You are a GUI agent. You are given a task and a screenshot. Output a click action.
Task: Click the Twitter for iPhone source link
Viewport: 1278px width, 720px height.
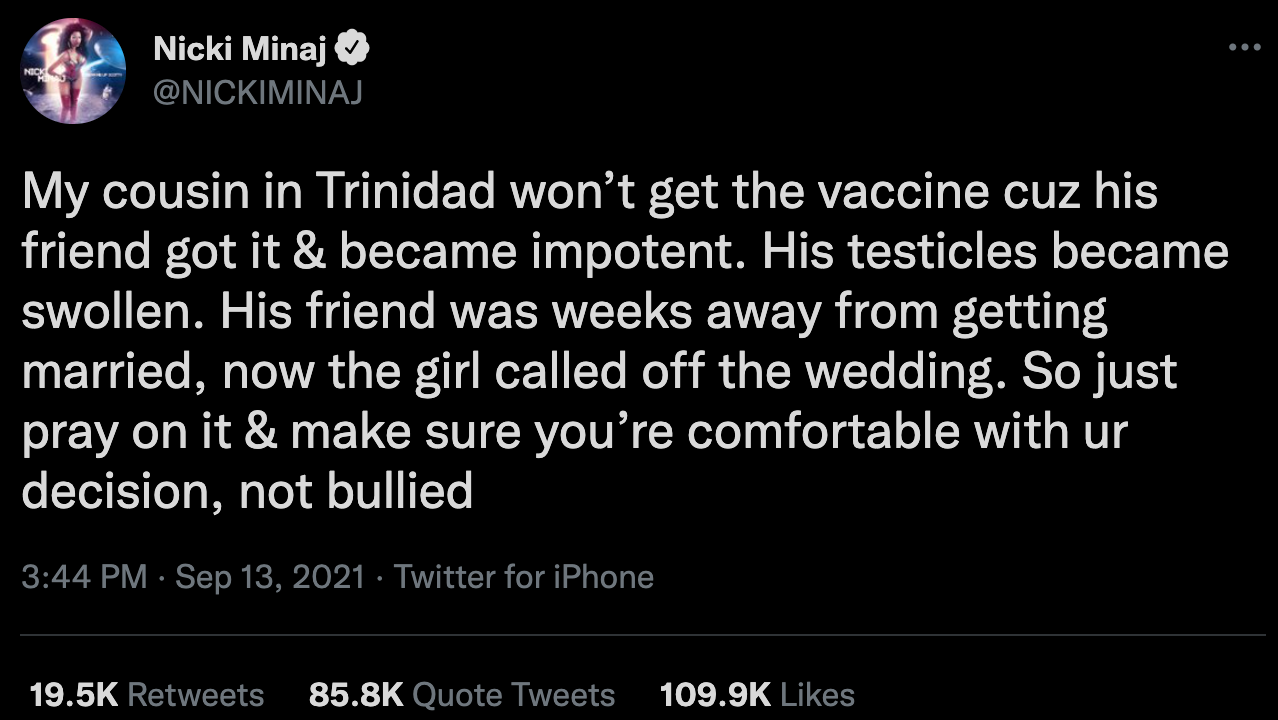(524, 577)
